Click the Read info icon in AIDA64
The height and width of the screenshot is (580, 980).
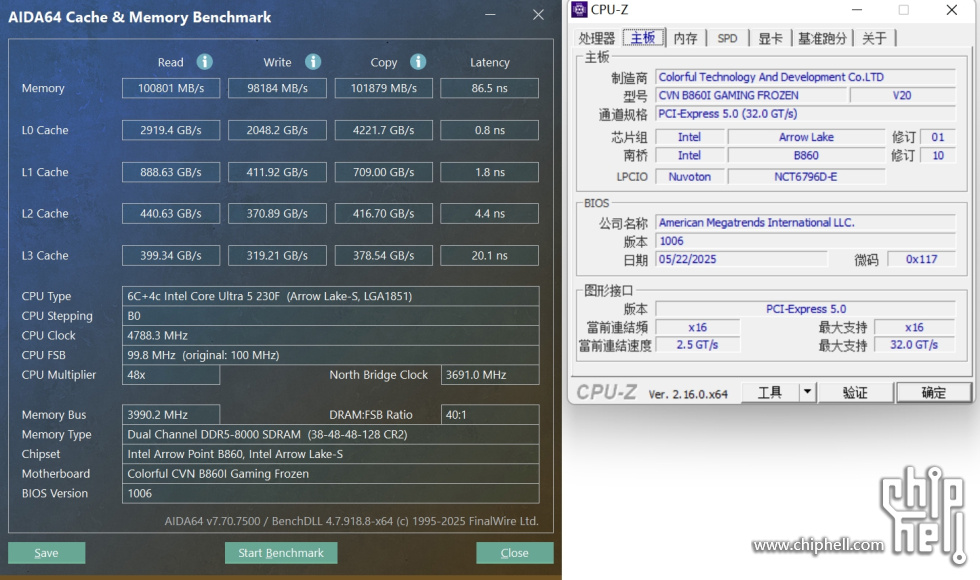pos(204,62)
